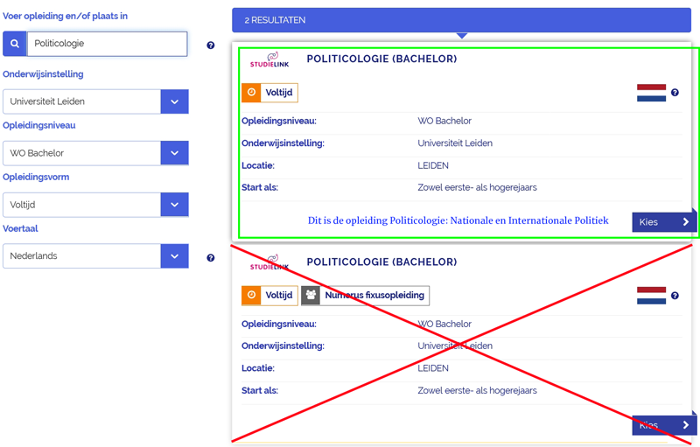Open help icon next to Voertaal dropdown
Screen dimensions: 700x447
(211, 258)
